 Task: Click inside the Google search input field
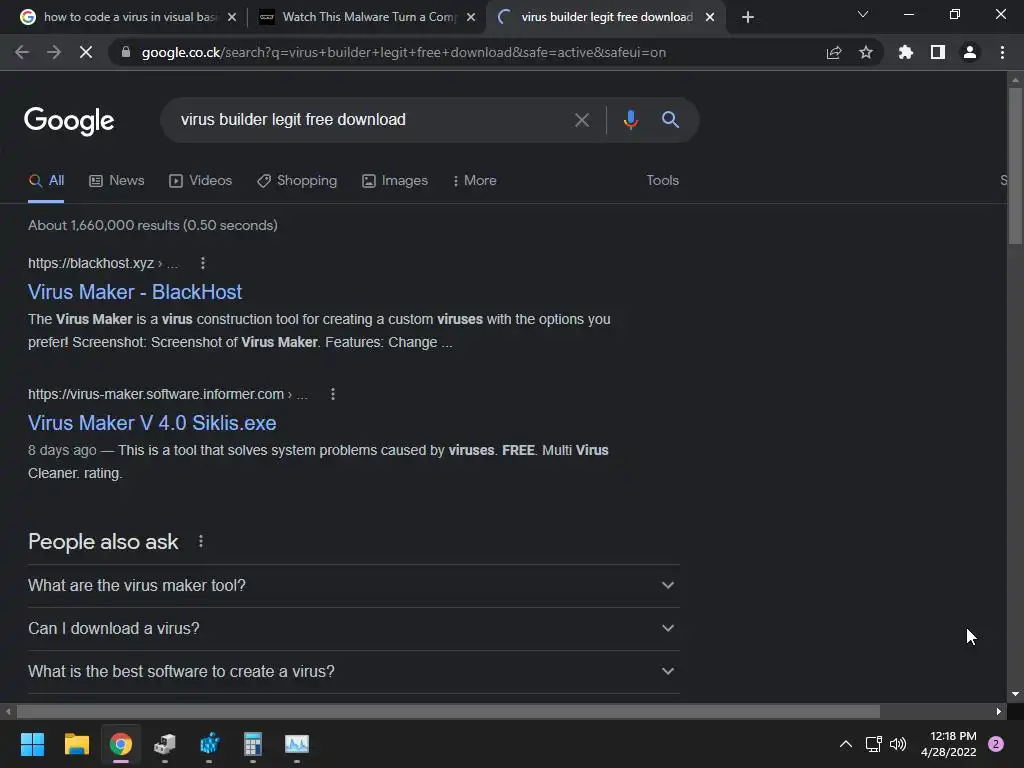372,120
